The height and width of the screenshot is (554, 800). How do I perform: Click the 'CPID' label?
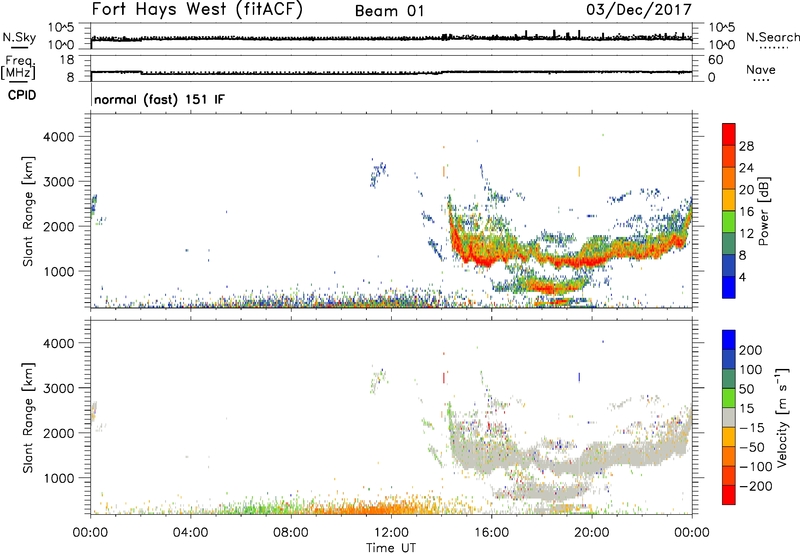22,95
